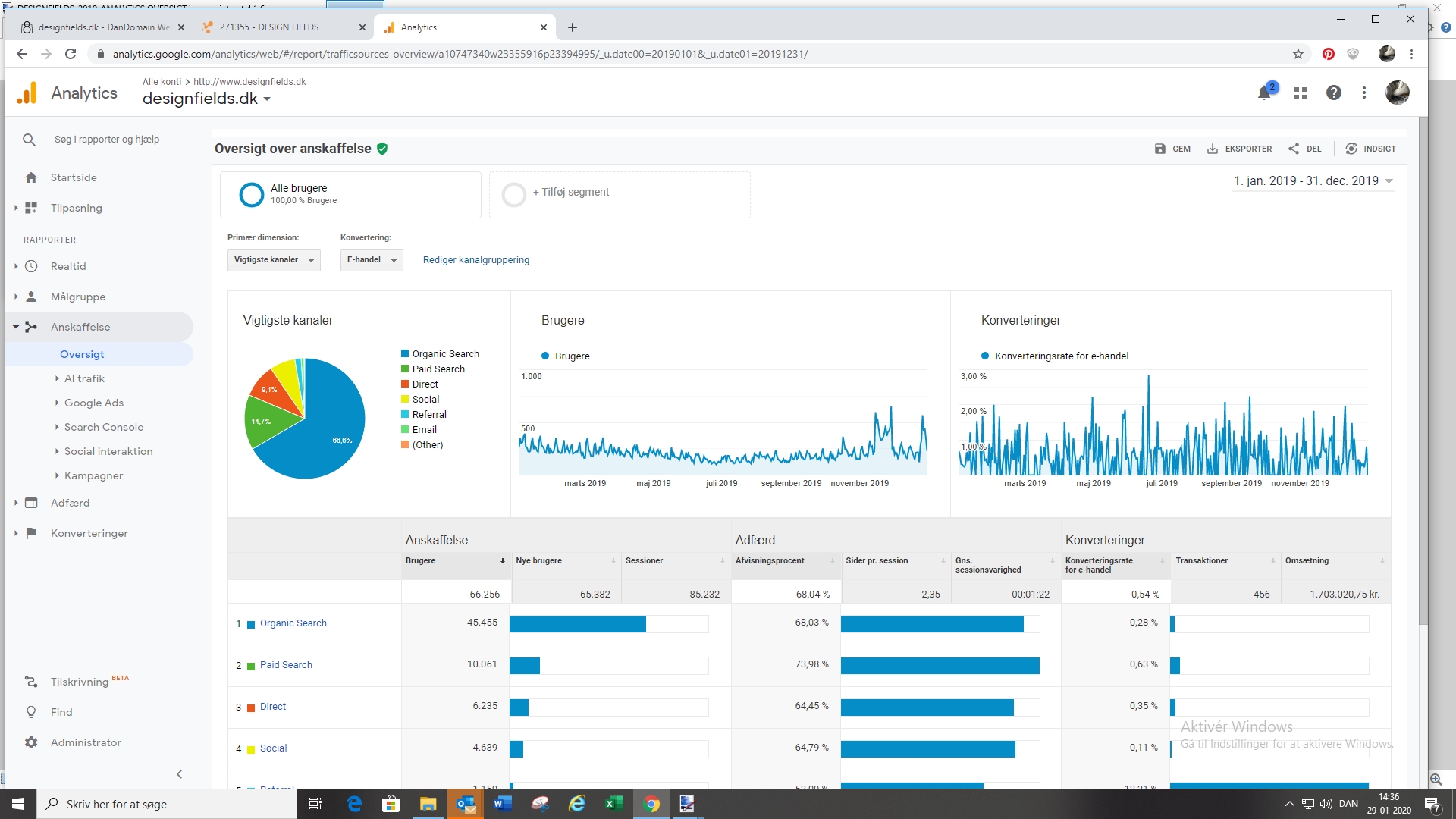1456x819 pixels.
Task: Click the help question mark icon
Action: 1333,93
